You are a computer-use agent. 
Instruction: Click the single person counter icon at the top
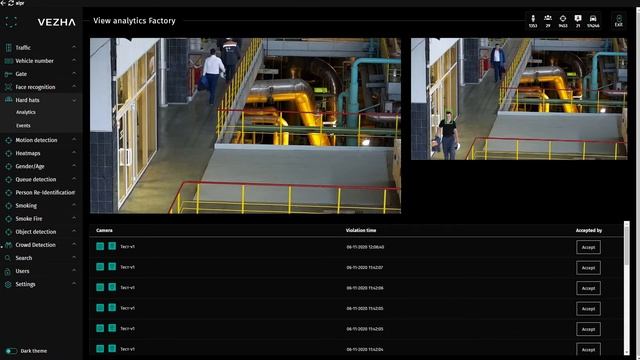tap(533, 18)
